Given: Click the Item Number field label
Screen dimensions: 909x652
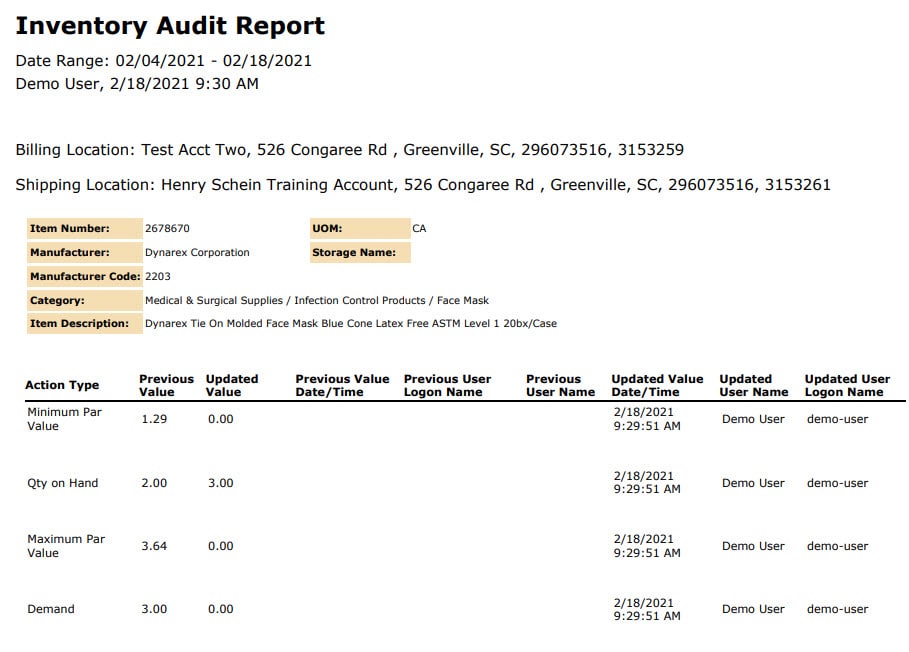Looking at the screenshot, I should (x=70, y=229).
